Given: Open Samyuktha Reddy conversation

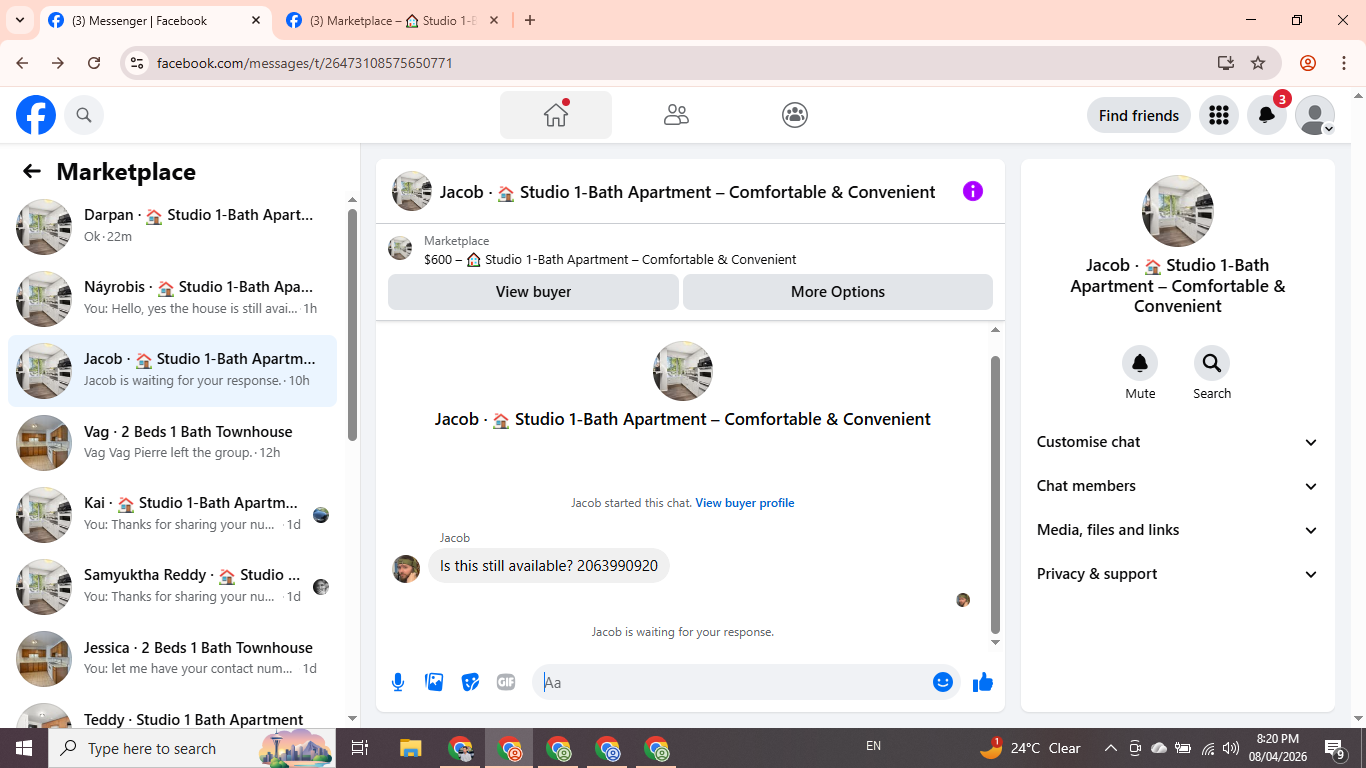Looking at the screenshot, I should (172, 586).
